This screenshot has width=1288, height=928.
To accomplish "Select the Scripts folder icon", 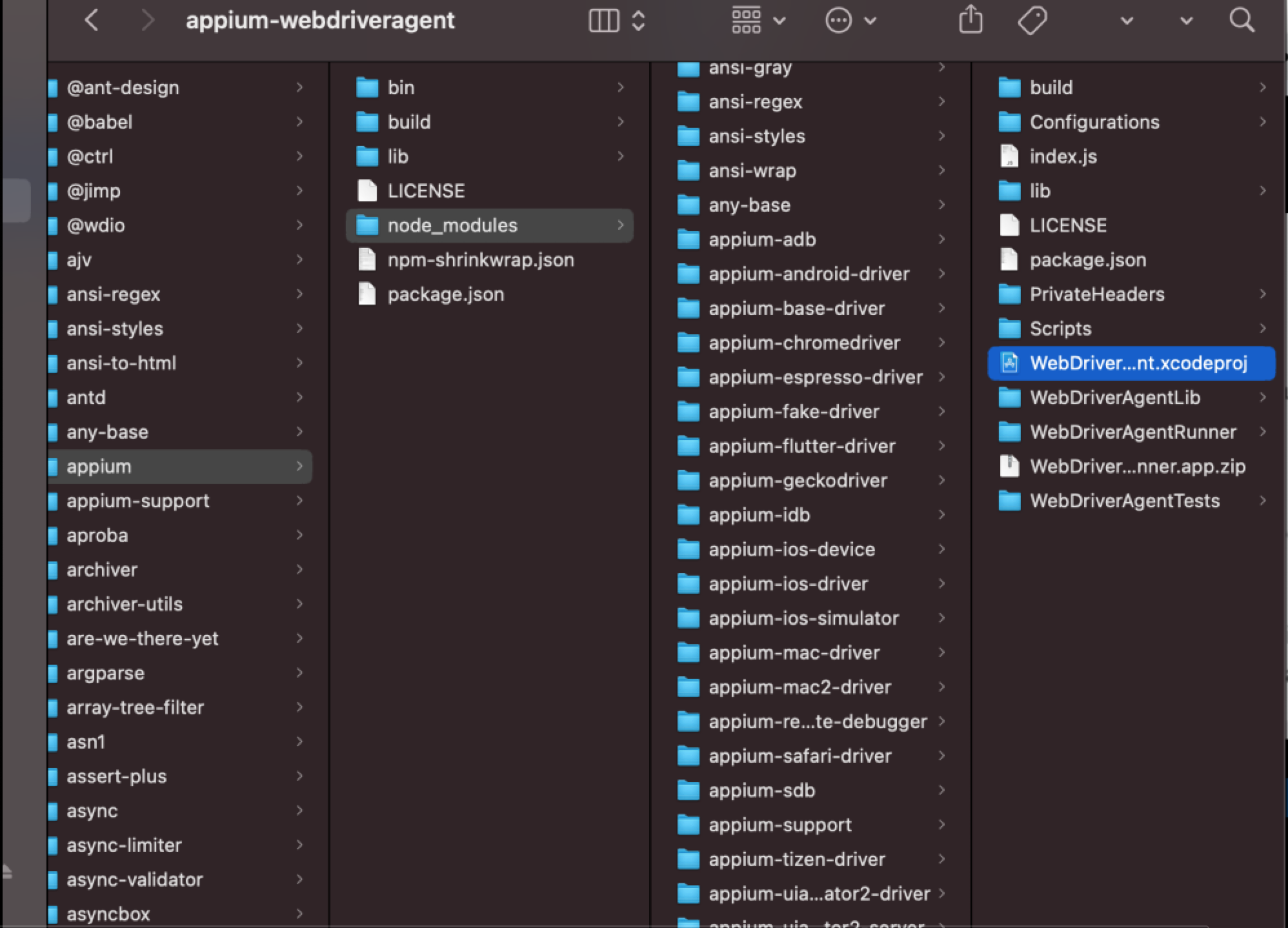I will click(x=1009, y=328).
